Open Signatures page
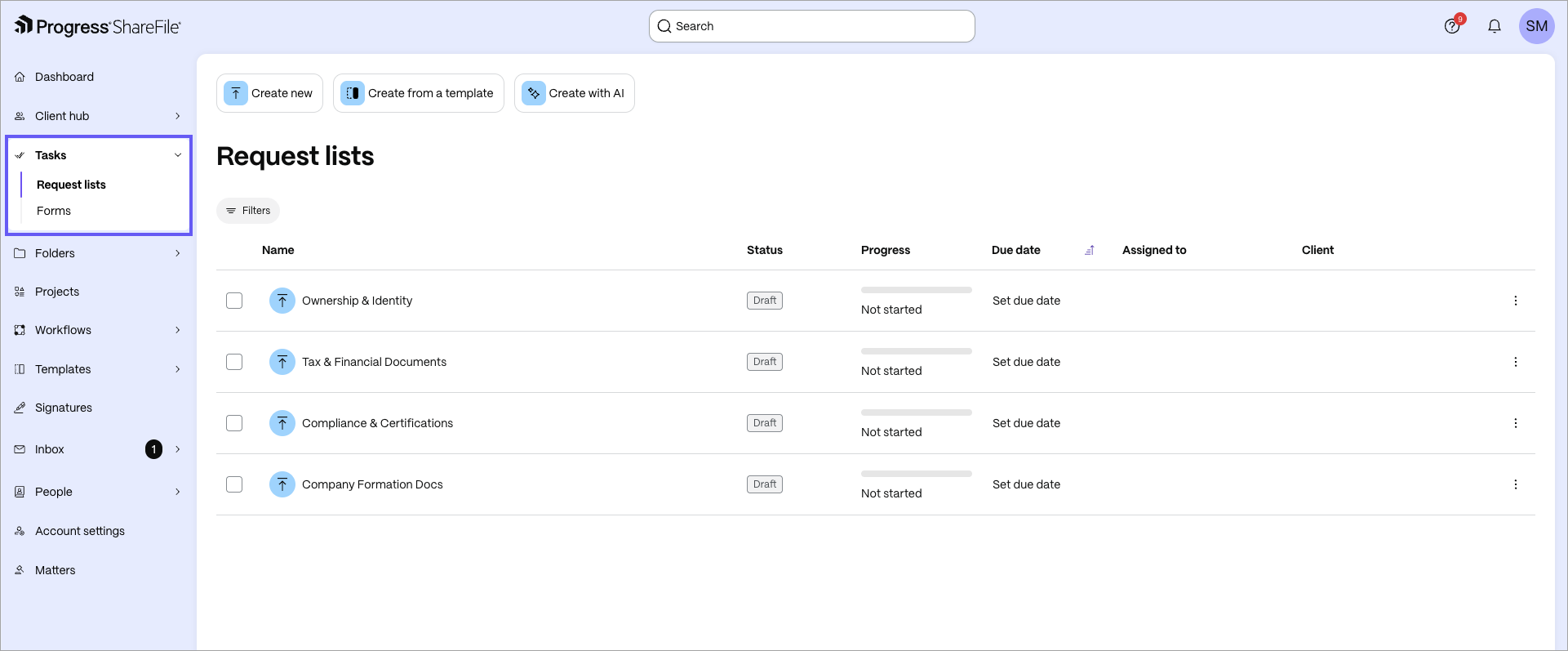The image size is (1568, 651). coord(64,408)
